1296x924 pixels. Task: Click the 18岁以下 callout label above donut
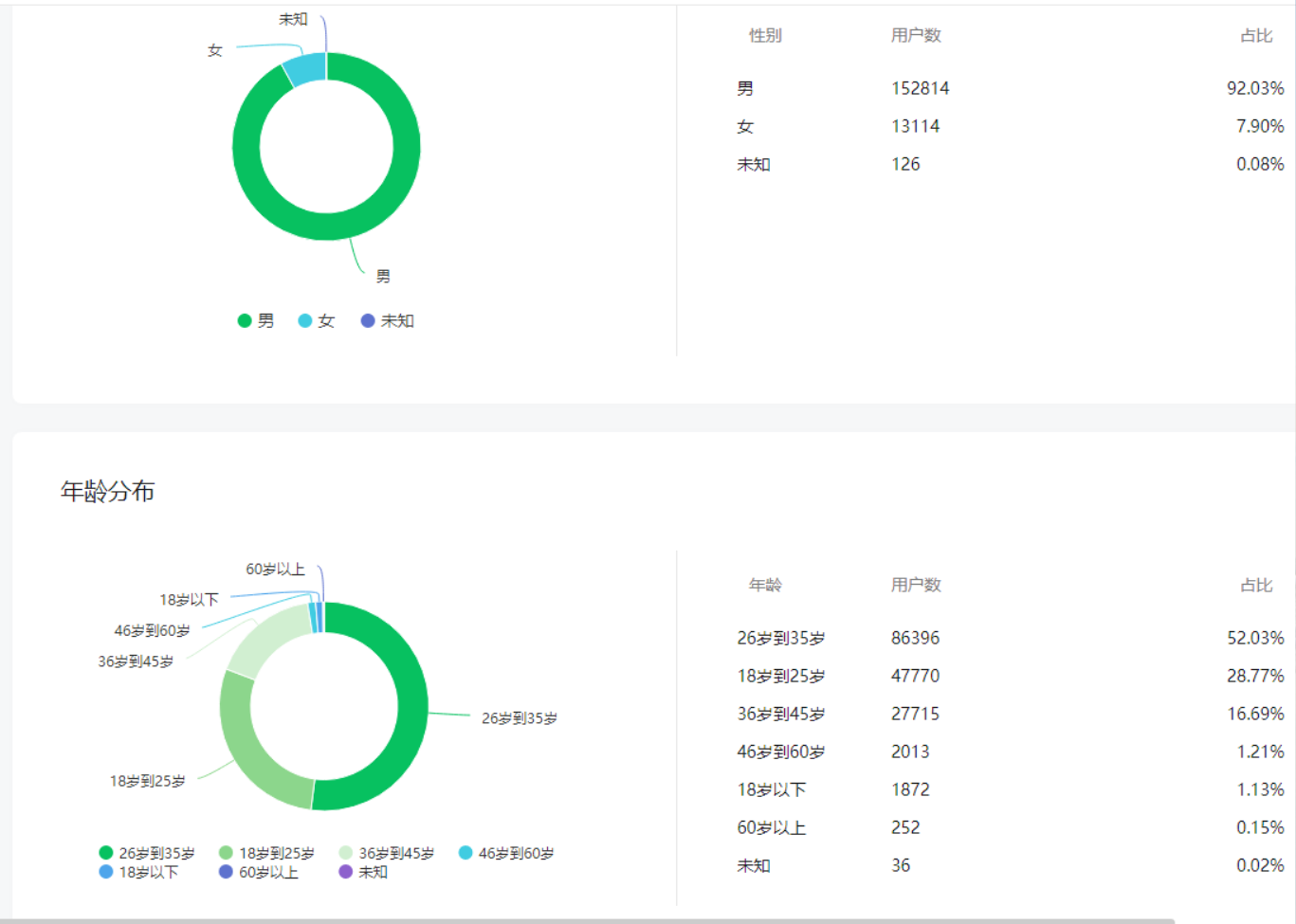click(x=189, y=600)
